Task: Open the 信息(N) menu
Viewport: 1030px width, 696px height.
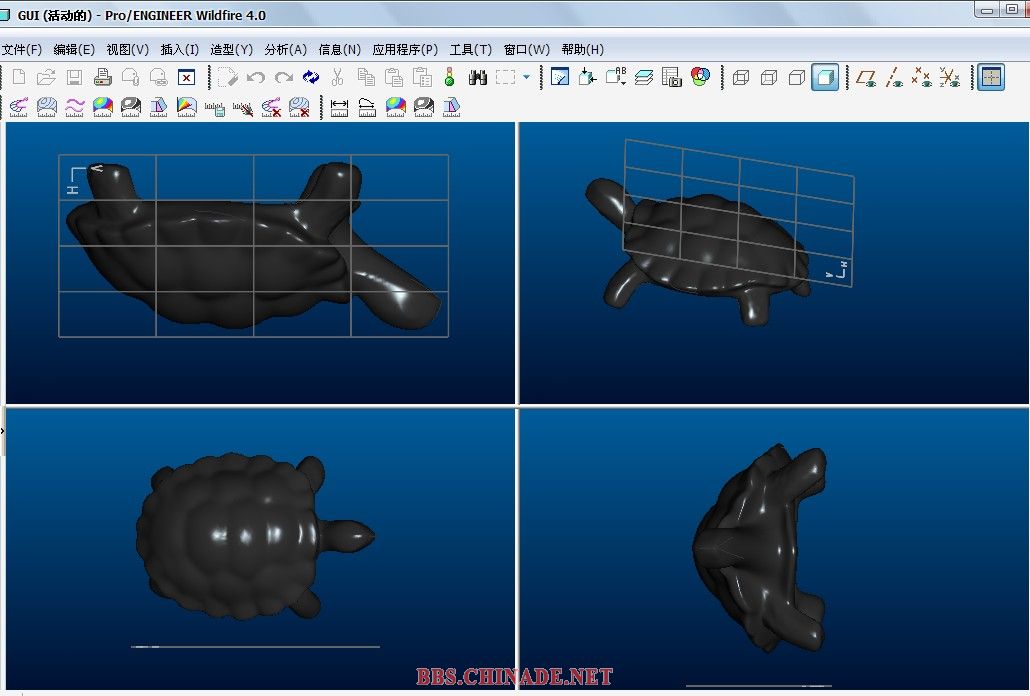Action: pos(340,50)
